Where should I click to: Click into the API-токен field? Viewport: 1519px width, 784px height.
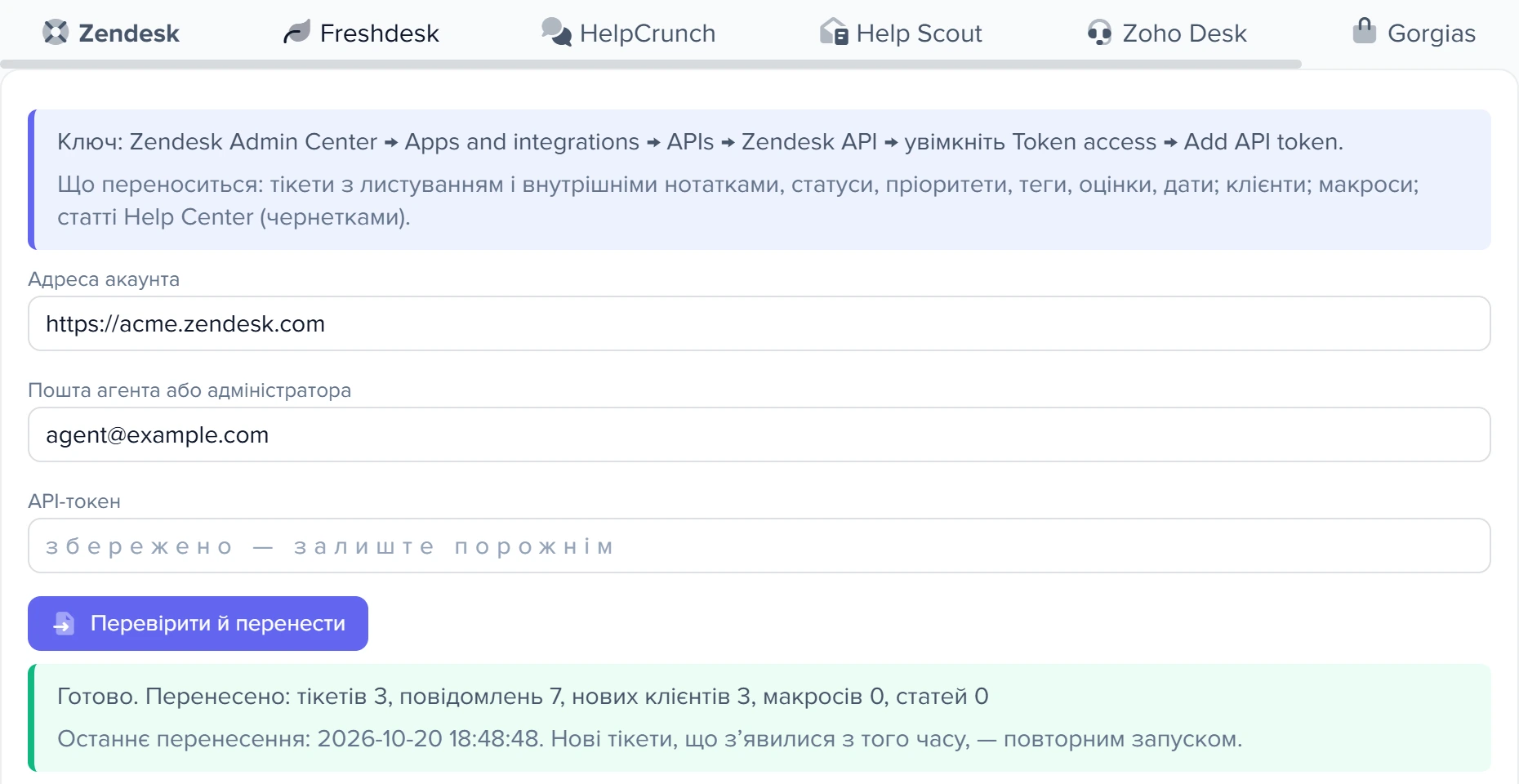[759, 546]
